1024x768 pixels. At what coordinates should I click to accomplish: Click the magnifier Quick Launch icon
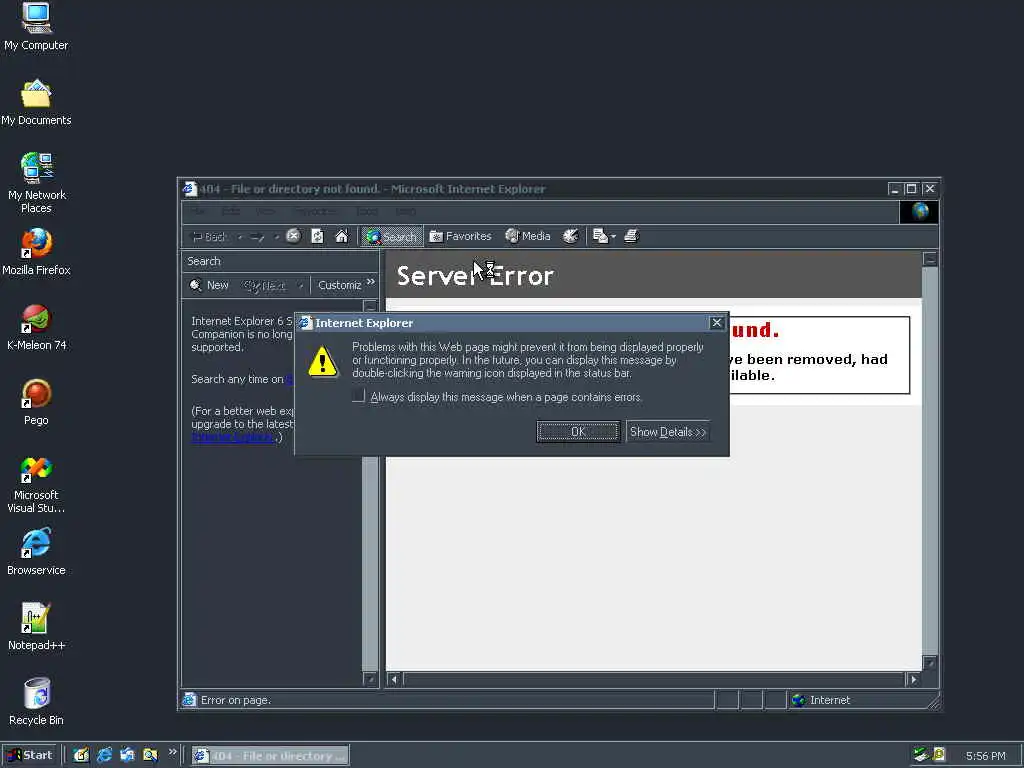click(x=150, y=755)
